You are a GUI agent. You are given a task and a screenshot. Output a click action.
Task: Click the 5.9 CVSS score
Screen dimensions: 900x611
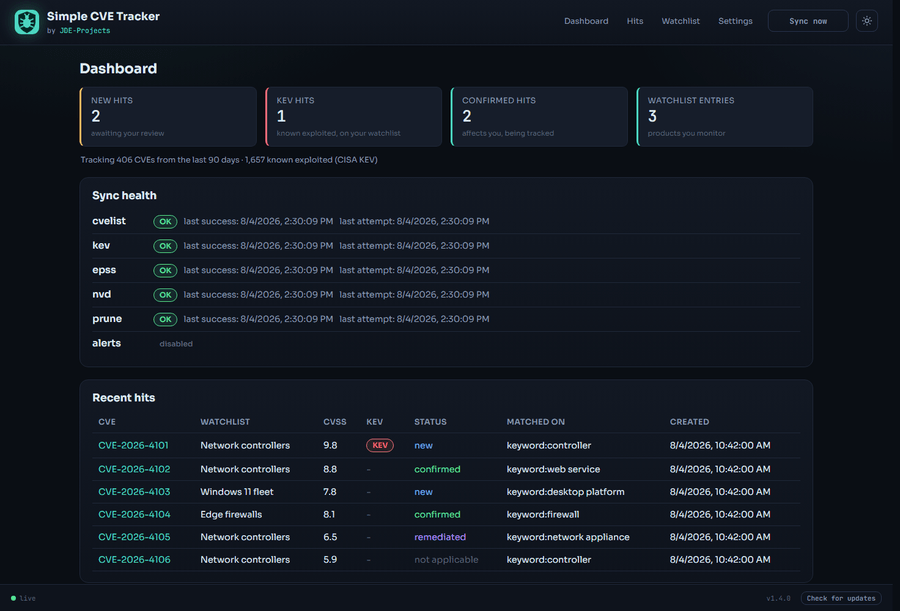(x=330, y=559)
